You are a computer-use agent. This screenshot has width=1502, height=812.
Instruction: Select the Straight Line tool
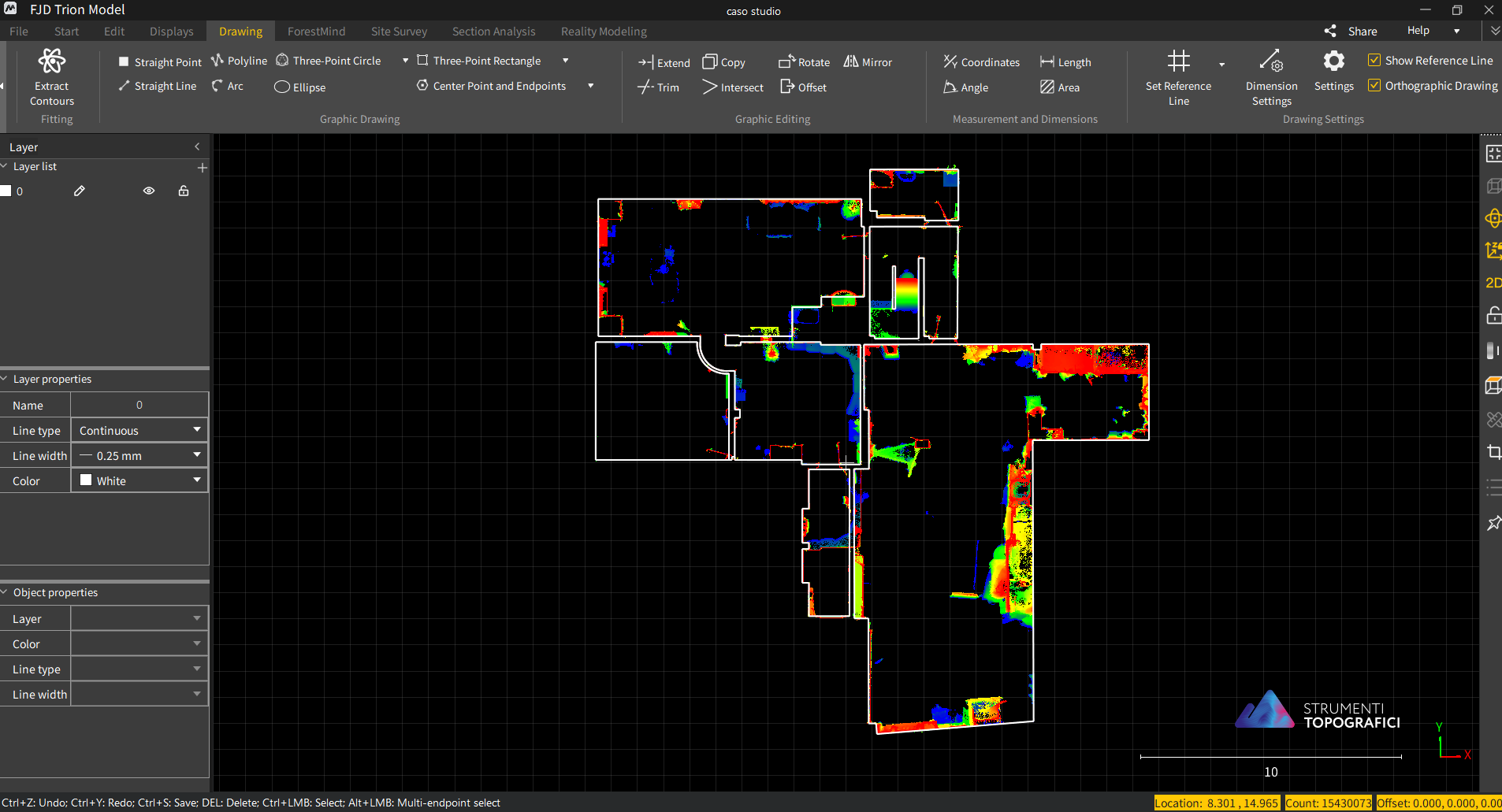pyautogui.click(x=158, y=86)
